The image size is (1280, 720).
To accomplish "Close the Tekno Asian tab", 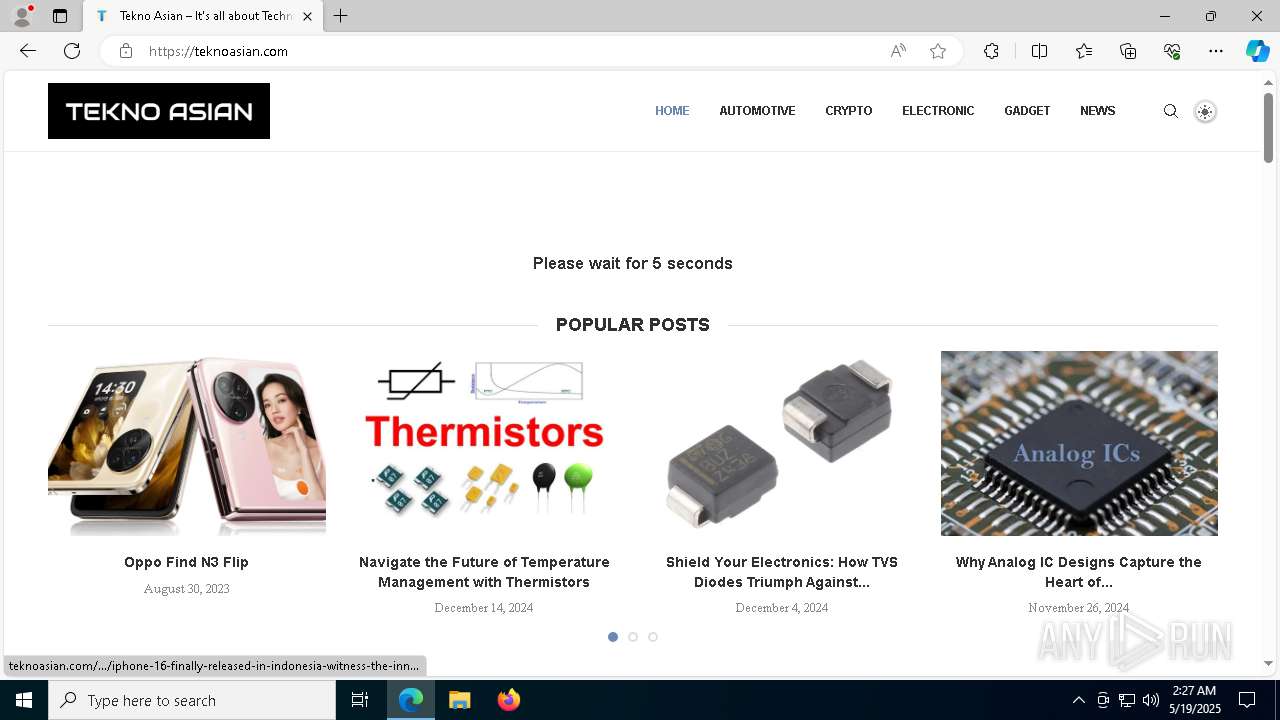I will pyautogui.click(x=307, y=16).
